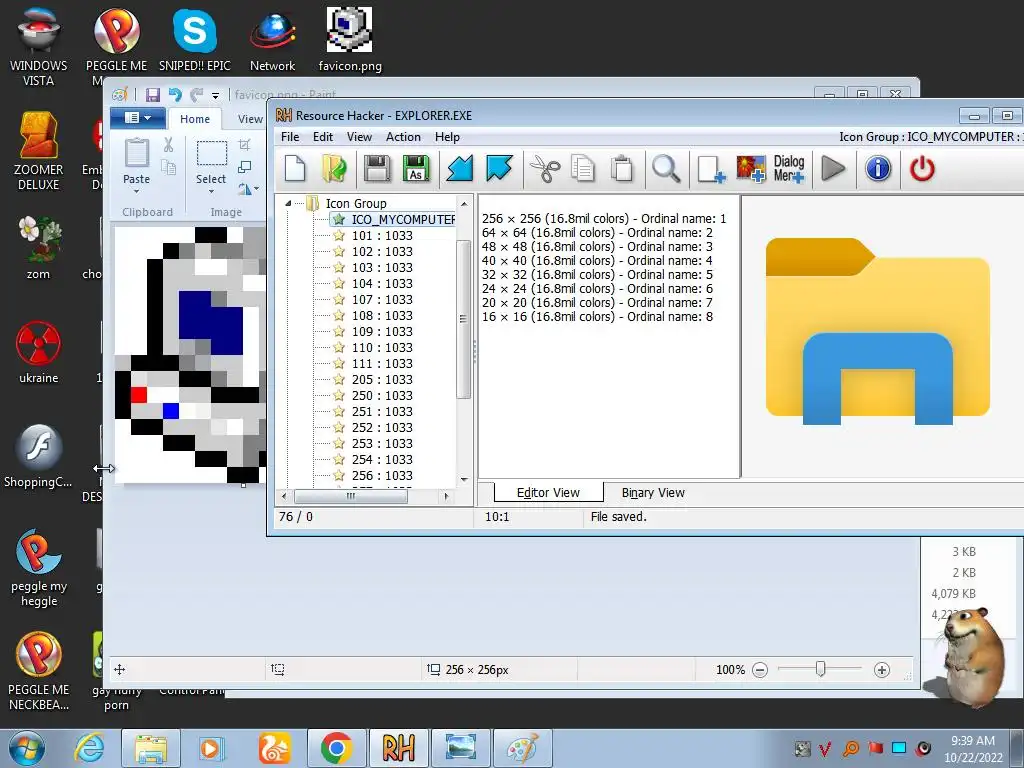This screenshot has height=768, width=1024.
Task: Click the tree horizontal scroll-right arrow
Action: pyautogui.click(x=447, y=496)
